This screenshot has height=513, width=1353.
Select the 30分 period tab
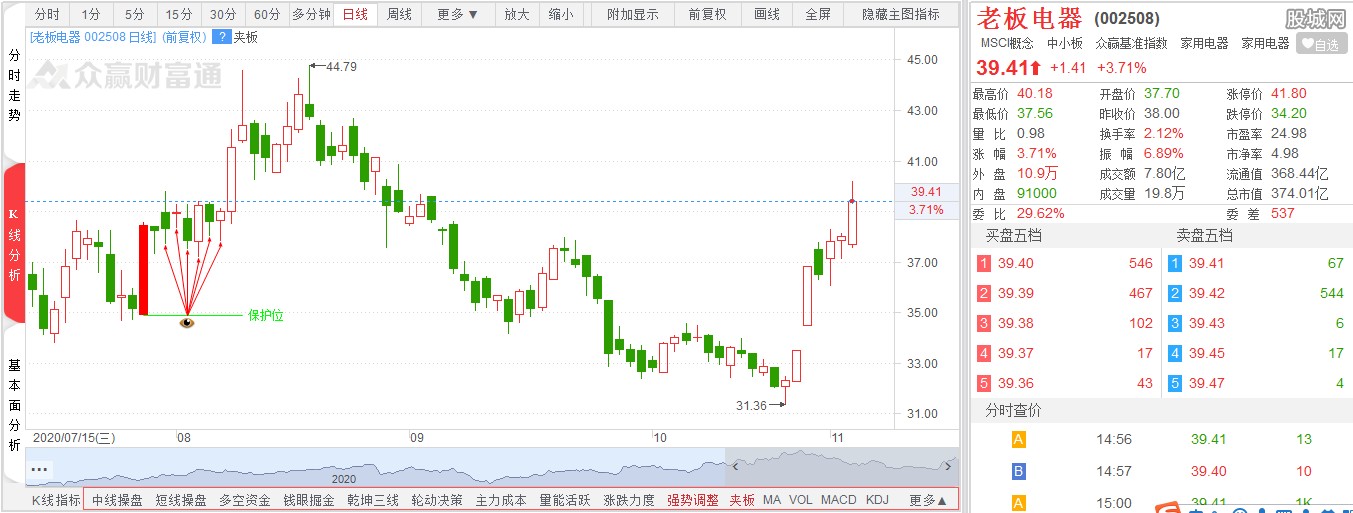pos(223,14)
